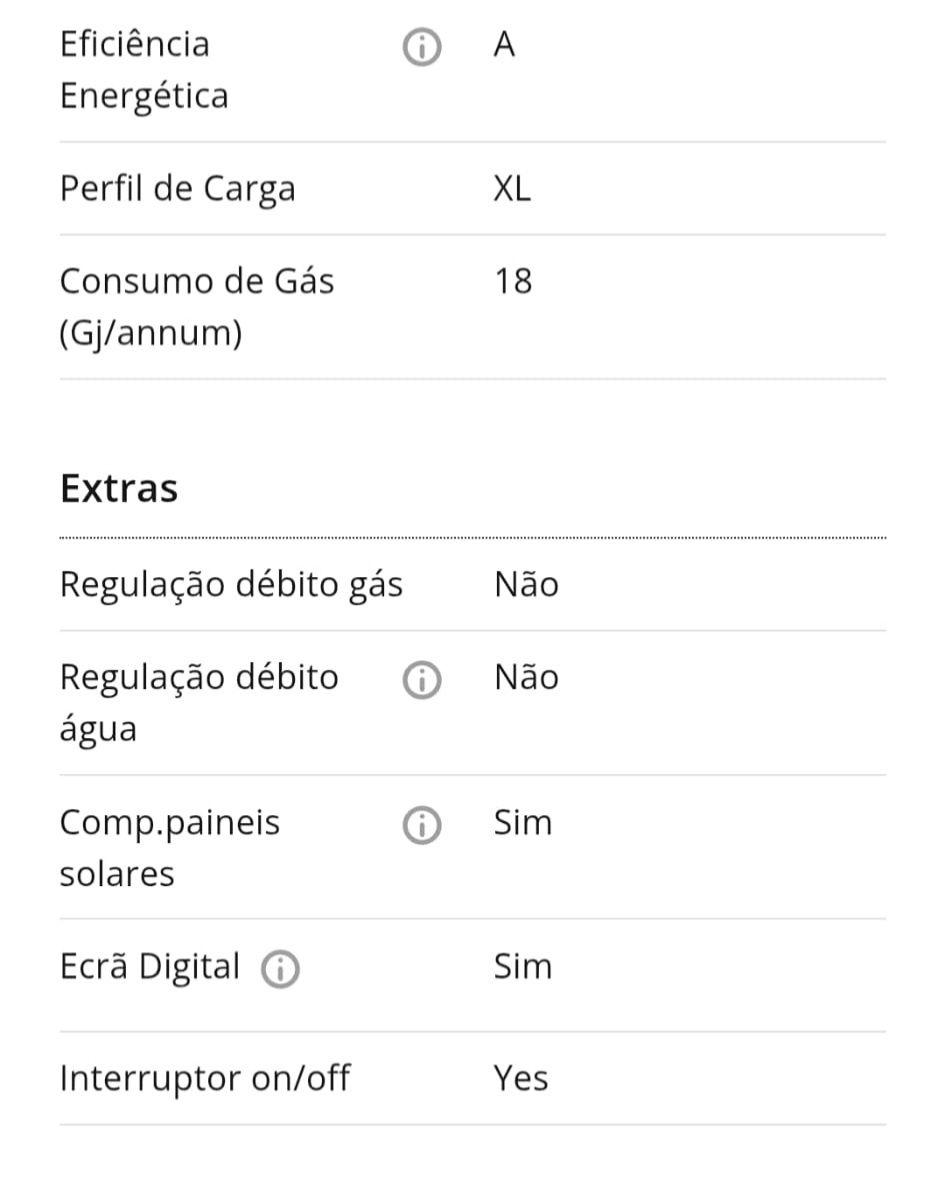Click the Sim value for solar panels

[x=523, y=822]
